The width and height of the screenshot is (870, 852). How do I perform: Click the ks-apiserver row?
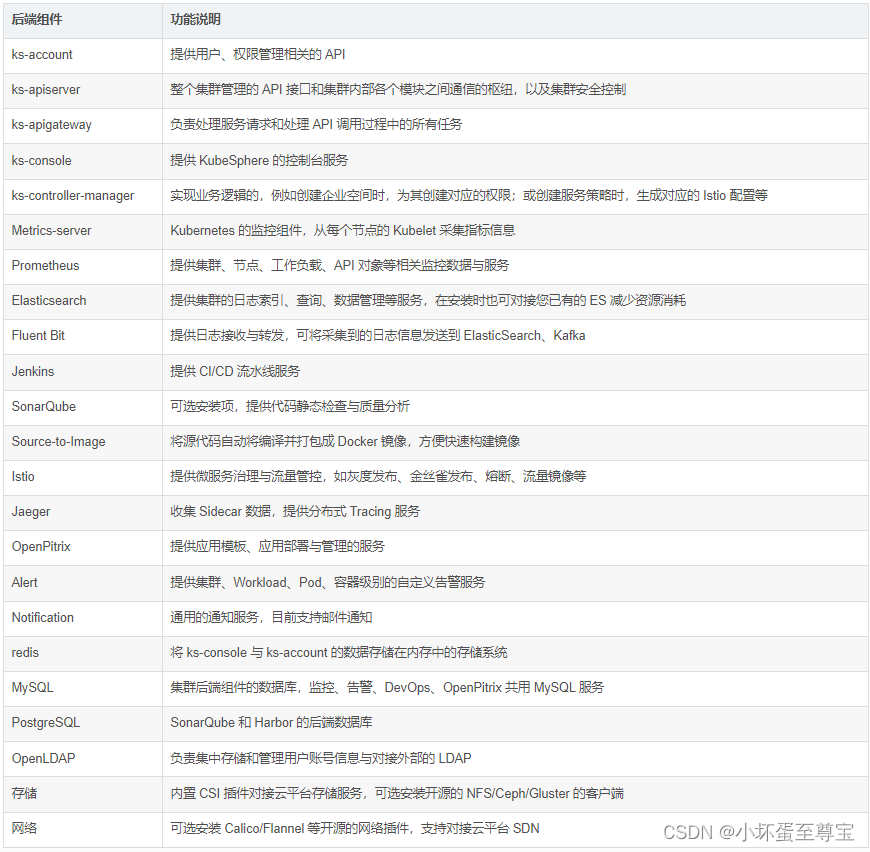[44, 90]
